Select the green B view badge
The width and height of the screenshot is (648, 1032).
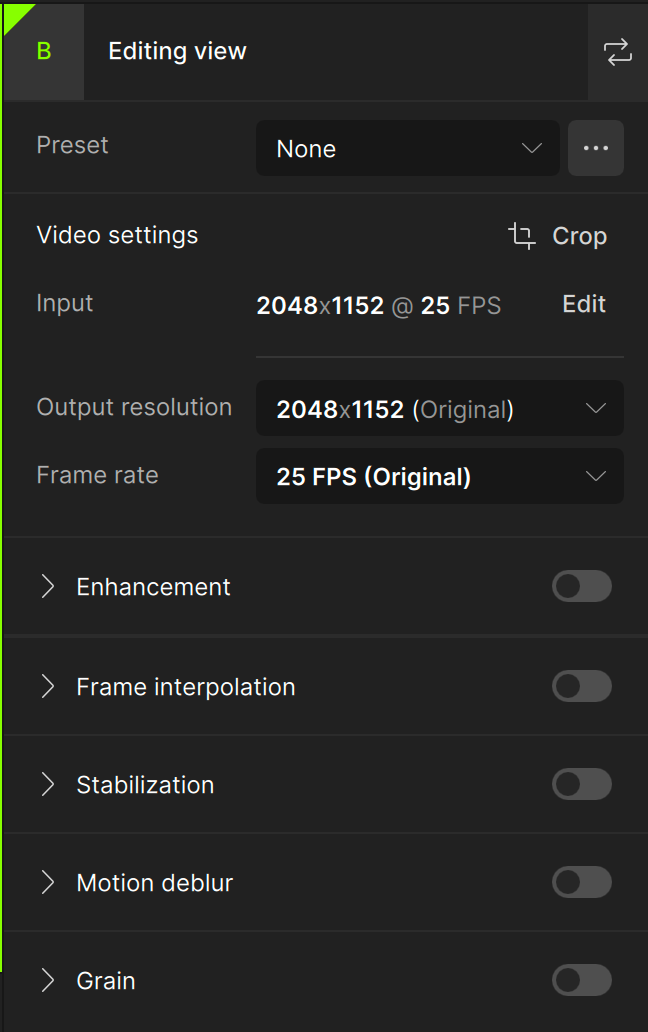pyautogui.click(x=44, y=52)
